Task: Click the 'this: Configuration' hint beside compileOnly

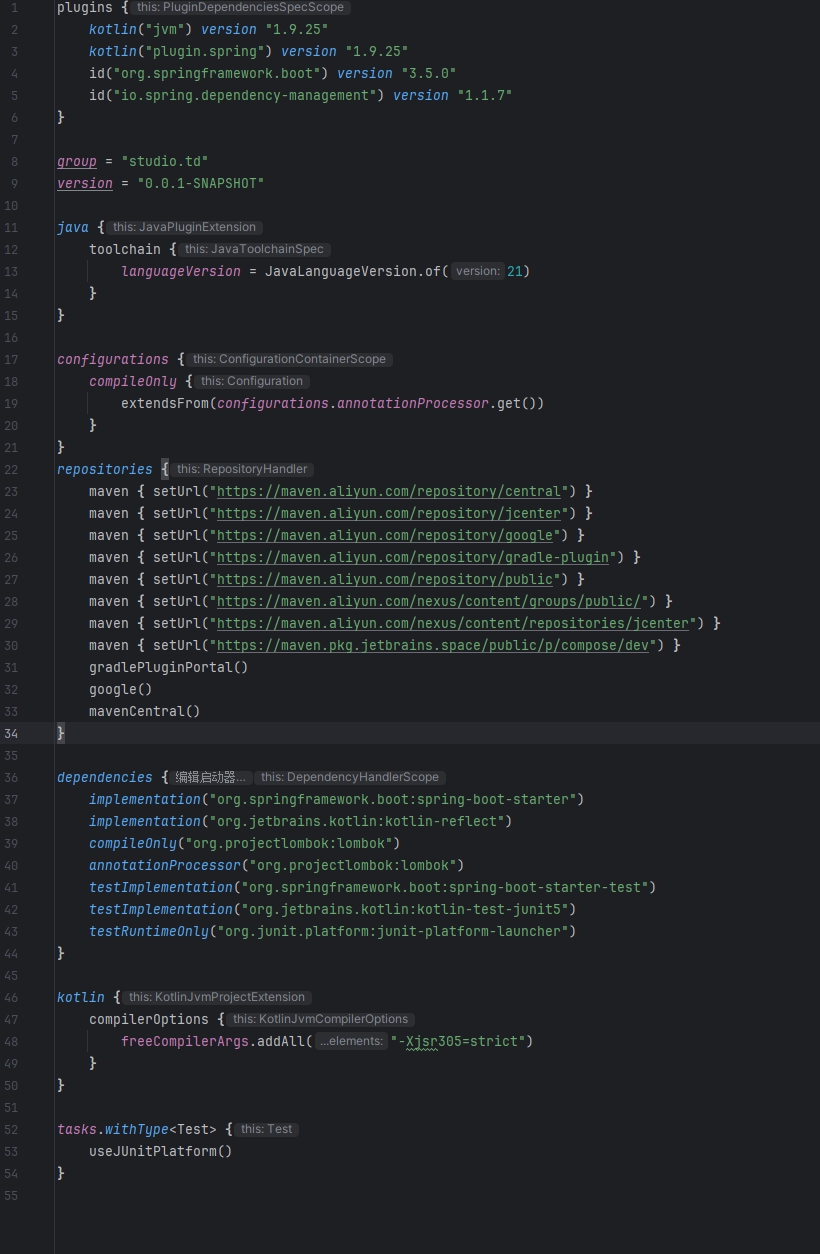Action: [252, 381]
